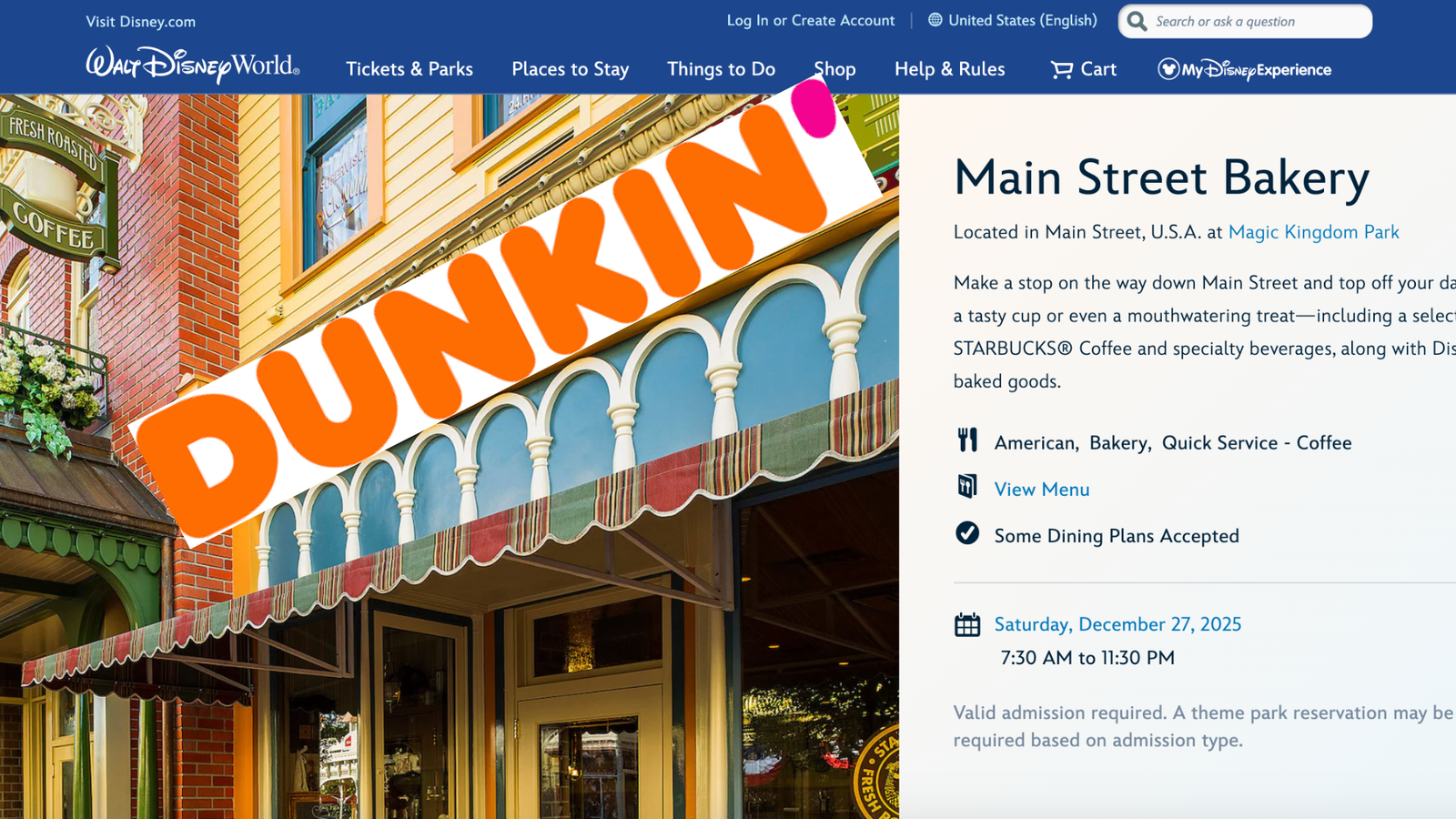Click the search magnifier icon
This screenshot has width=1456, height=819.
[1137, 21]
